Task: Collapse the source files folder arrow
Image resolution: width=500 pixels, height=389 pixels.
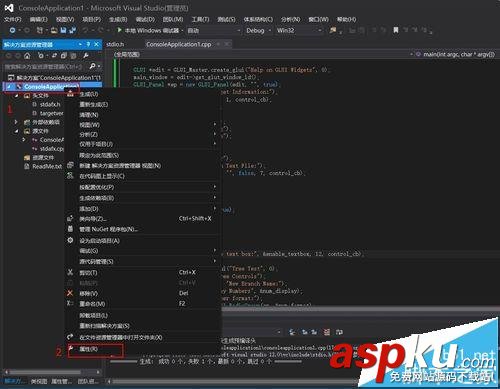Action: click(x=16, y=131)
